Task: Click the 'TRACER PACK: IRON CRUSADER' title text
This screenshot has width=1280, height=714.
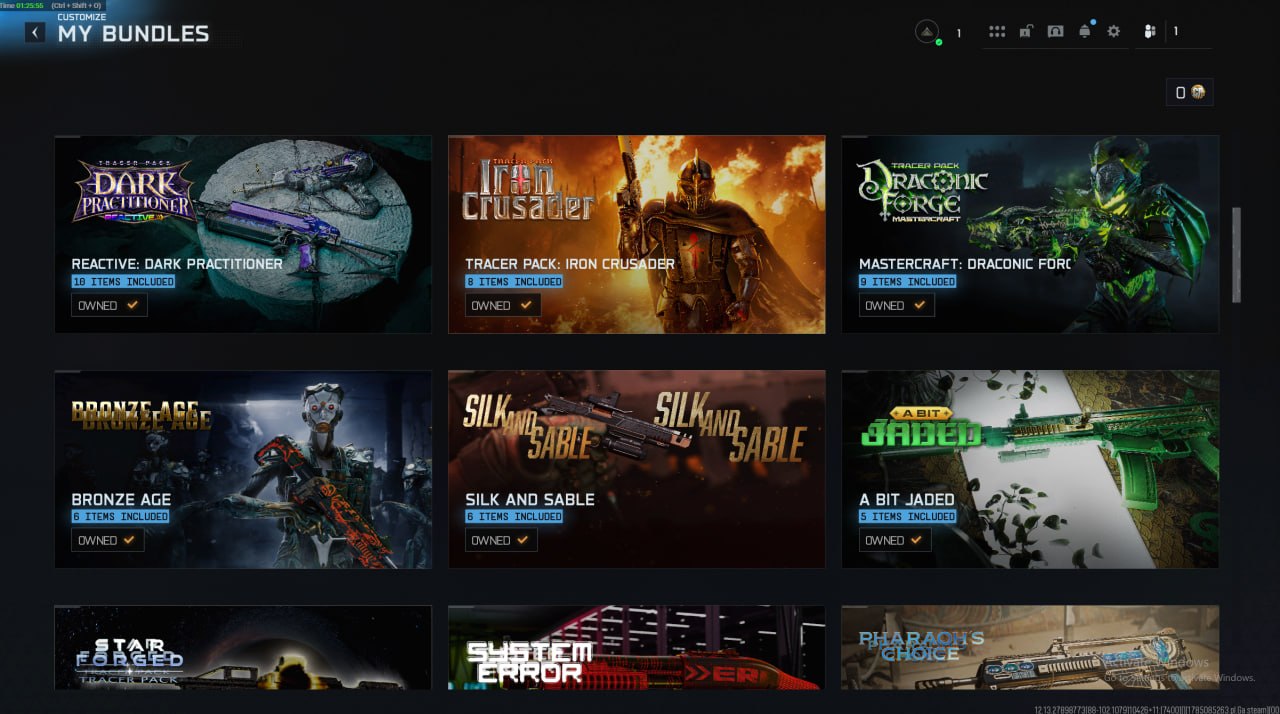Action: tap(570, 264)
